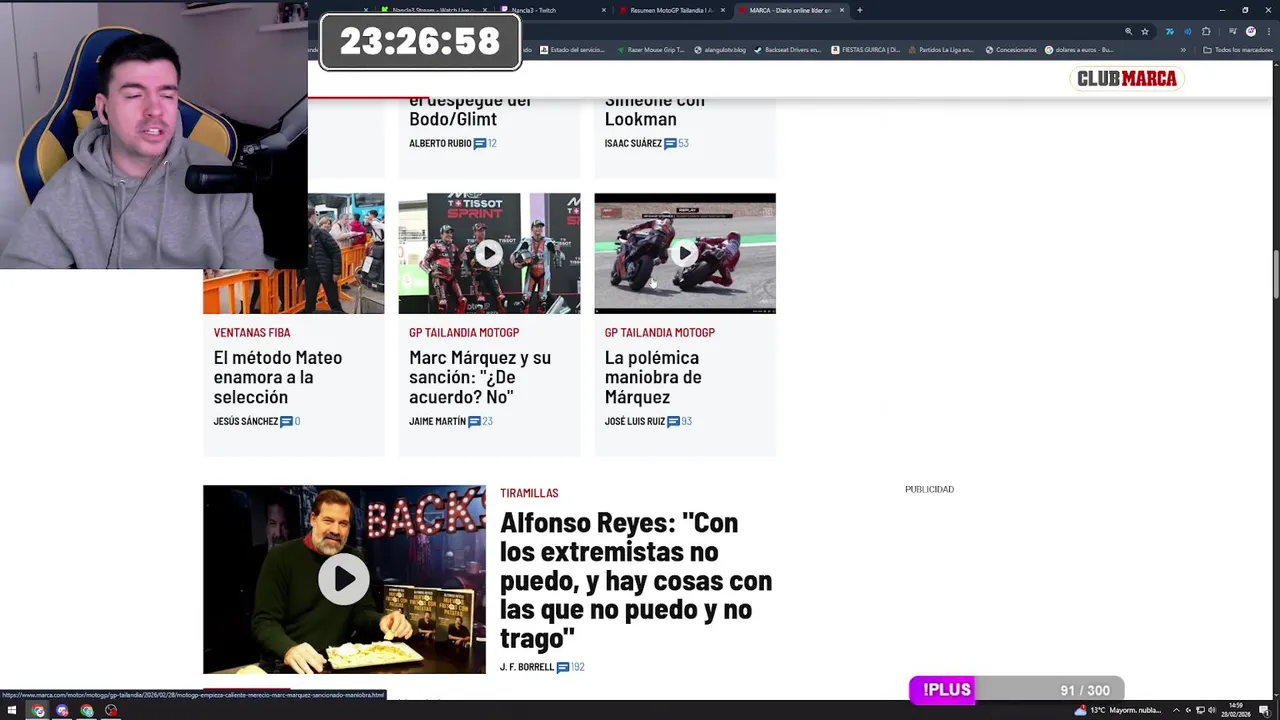
Task: Open a new browser tab
Action: coord(860,10)
